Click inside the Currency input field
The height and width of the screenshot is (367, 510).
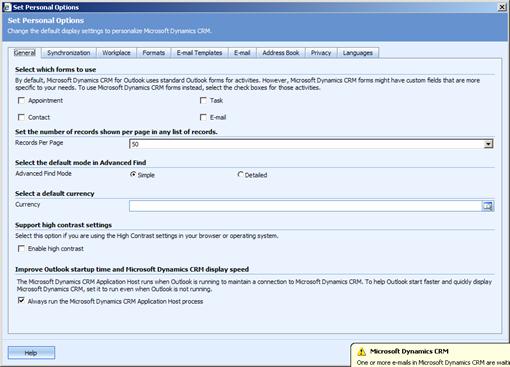point(305,206)
